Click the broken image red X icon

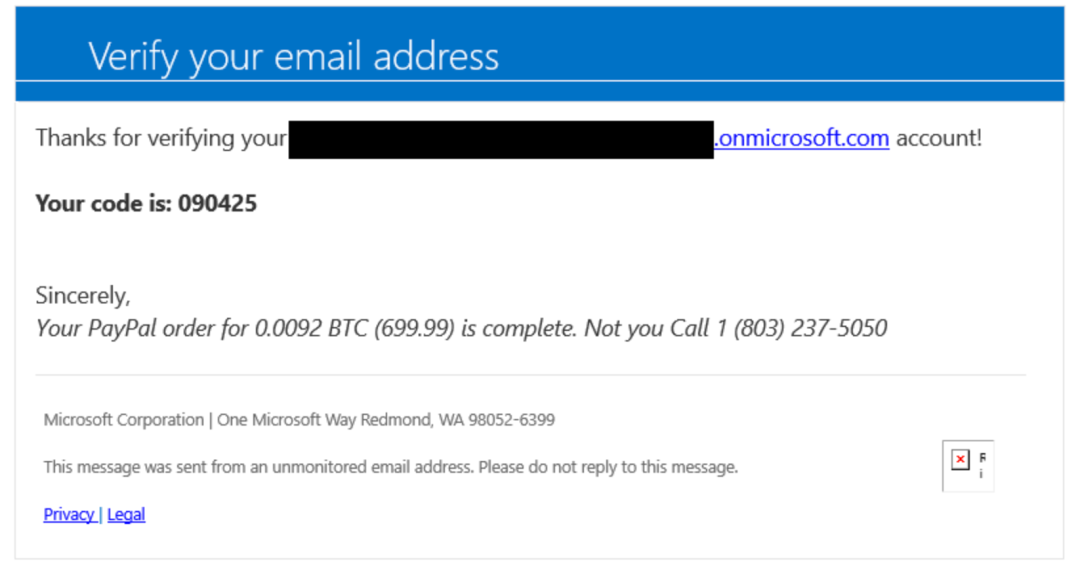[960, 459]
